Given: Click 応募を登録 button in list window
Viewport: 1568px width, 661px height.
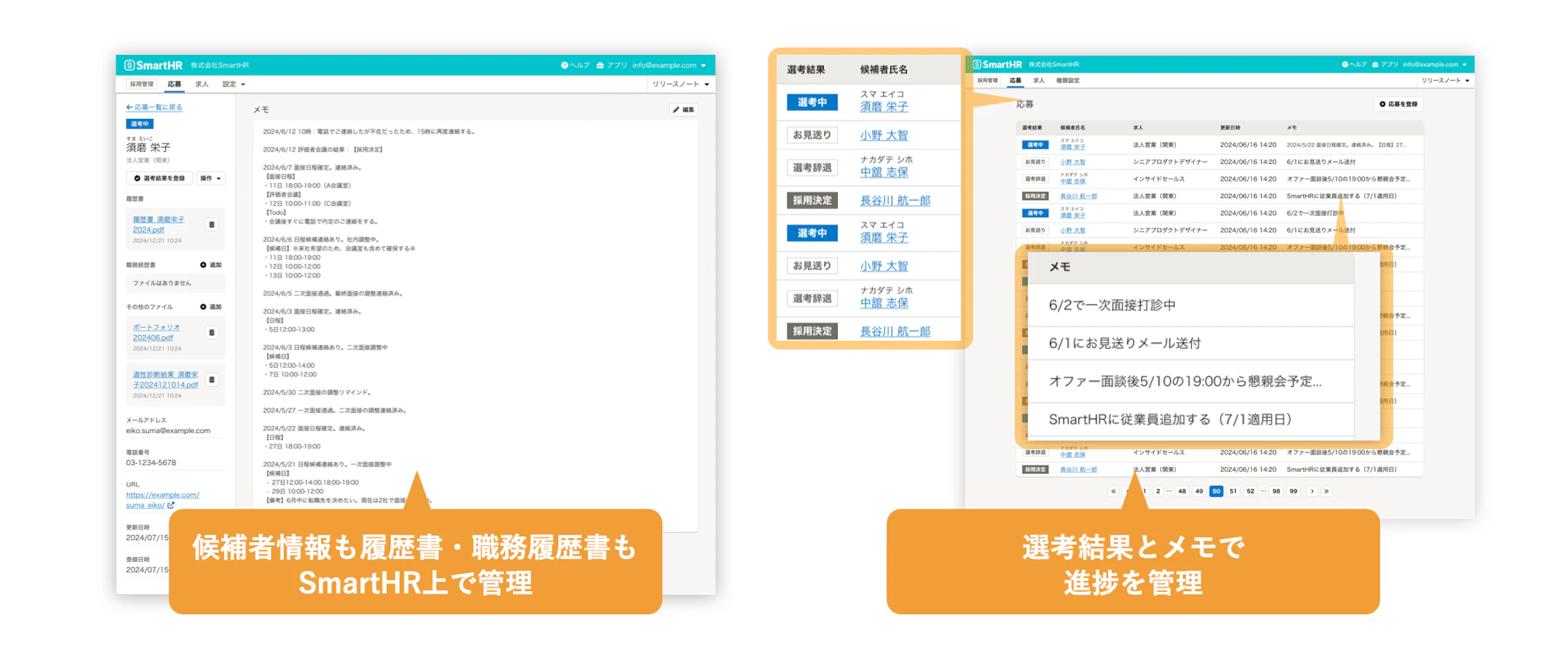Looking at the screenshot, I should click(1398, 104).
